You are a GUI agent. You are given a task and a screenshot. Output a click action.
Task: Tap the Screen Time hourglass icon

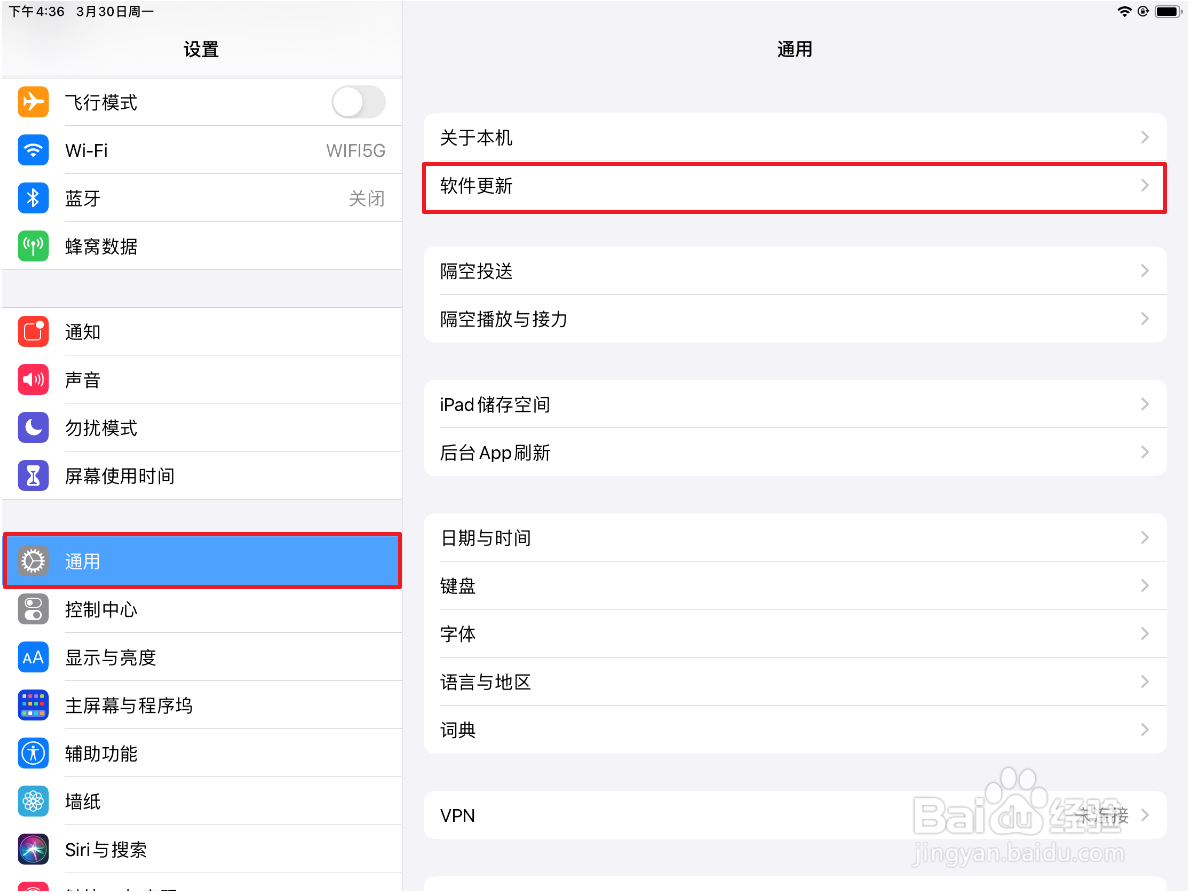coord(33,476)
